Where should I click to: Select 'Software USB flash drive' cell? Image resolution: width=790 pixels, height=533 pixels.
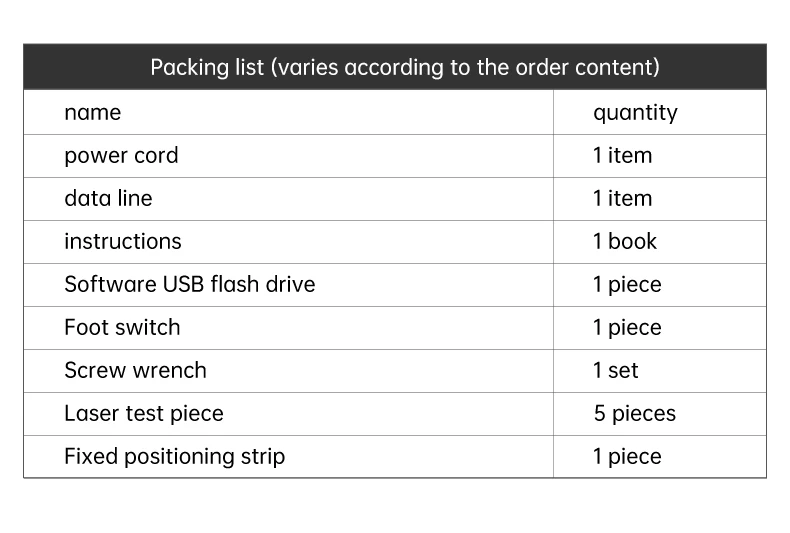[189, 285]
